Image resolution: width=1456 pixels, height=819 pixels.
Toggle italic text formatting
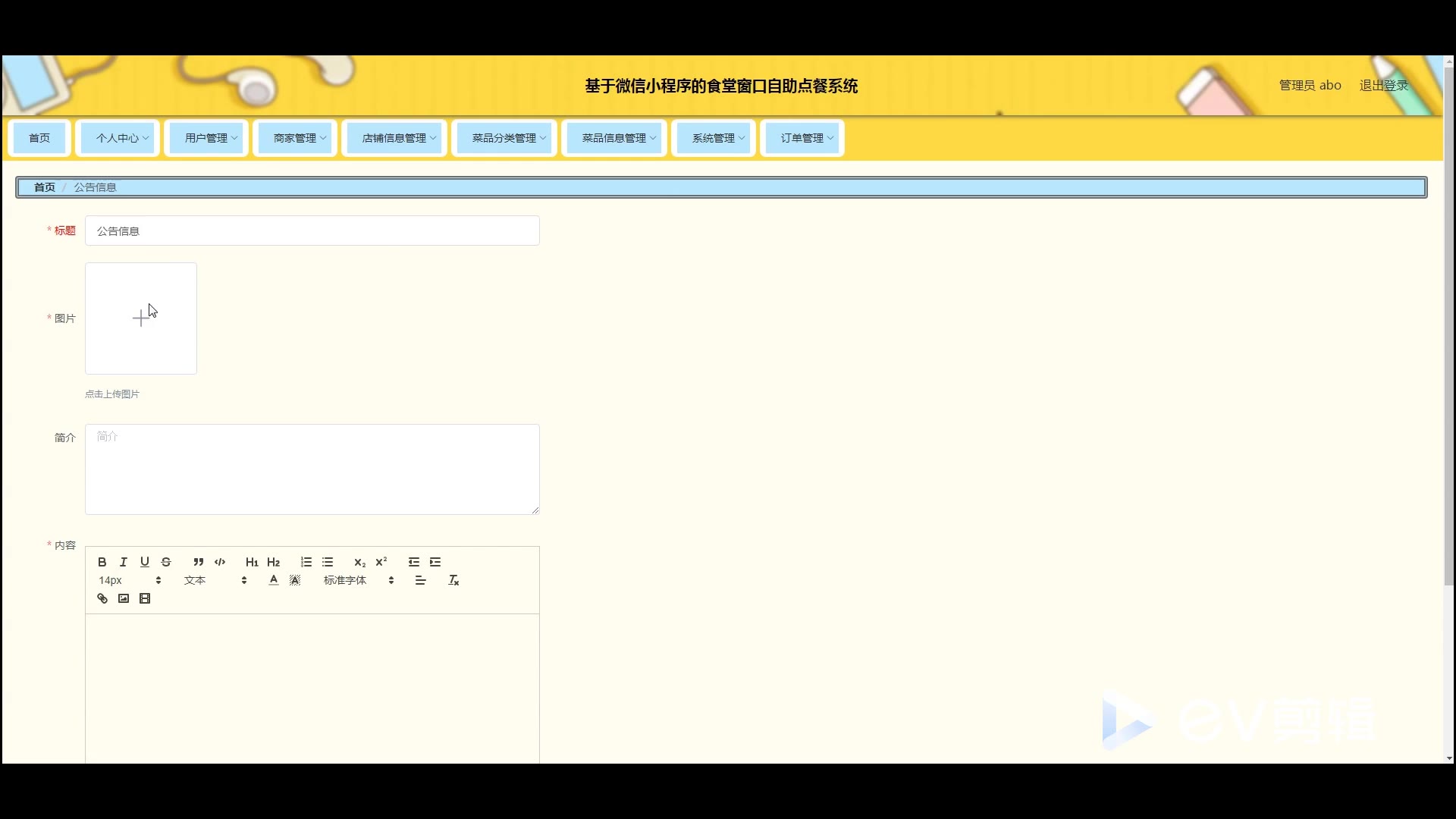[x=124, y=562]
